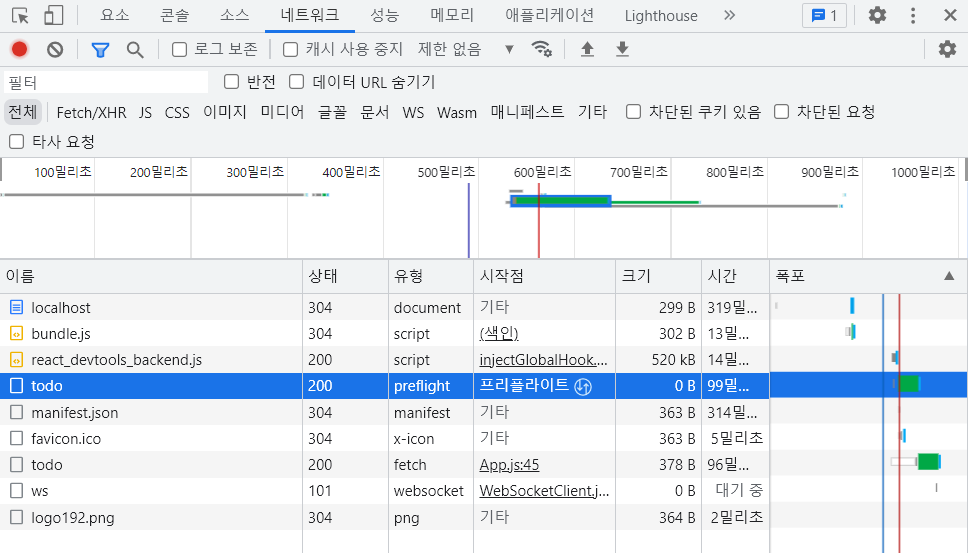The image size is (968, 553).
Task: Check the 타사 요청 checkbox
Action: pyautogui.click(x=17, y=142)
